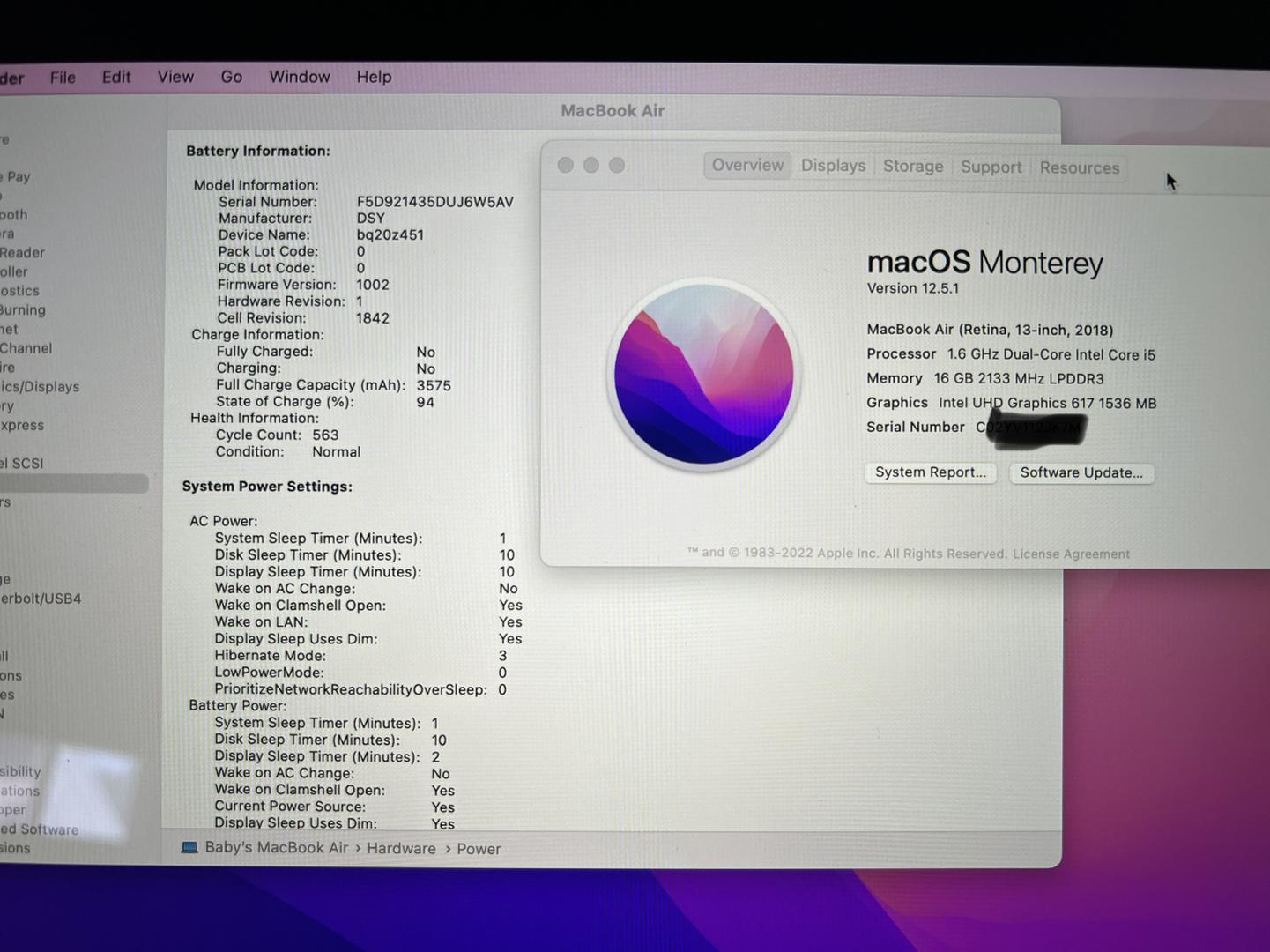Close the About This Mac window
Image resolution: width=1270 pixels, height=952 pixels.
point(566,165)
